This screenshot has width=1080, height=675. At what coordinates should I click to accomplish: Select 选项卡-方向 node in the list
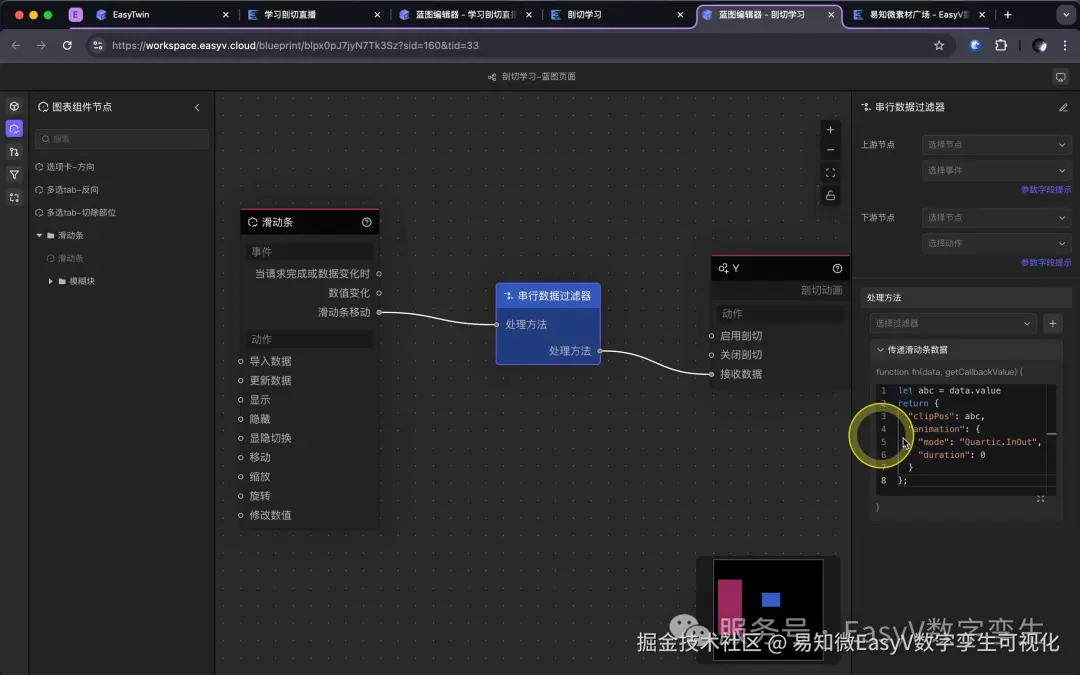point(70,167)
